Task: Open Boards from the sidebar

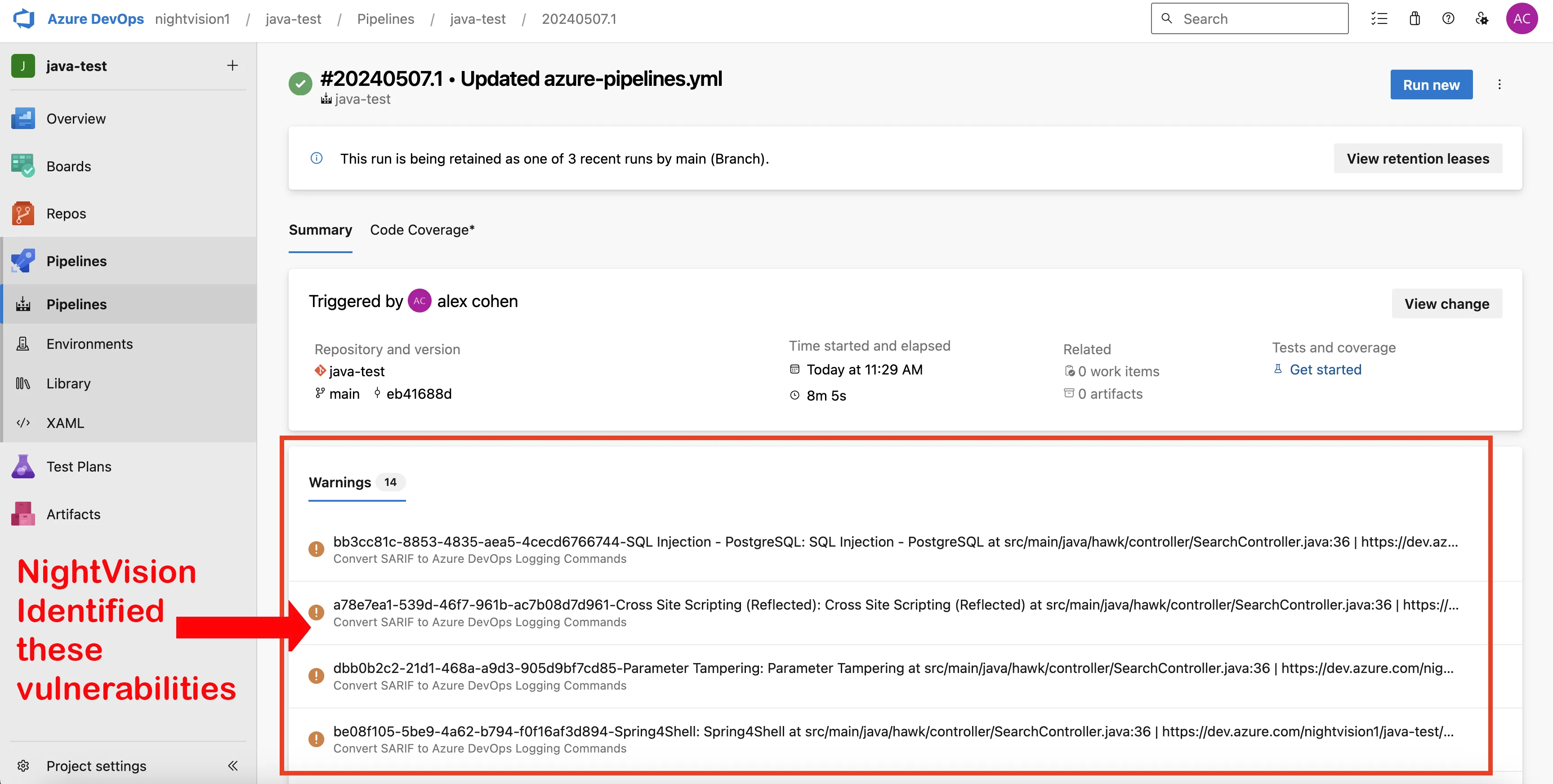Action: [128, 166]
